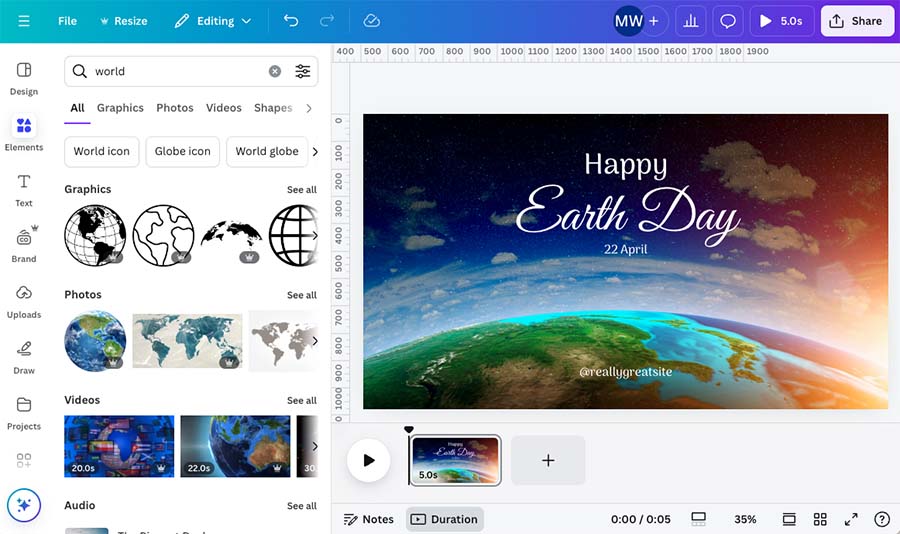The height and width of the screenshot is (534, 900).
Task: Switch to the Graphics tab
Action: tap(120, 108)
